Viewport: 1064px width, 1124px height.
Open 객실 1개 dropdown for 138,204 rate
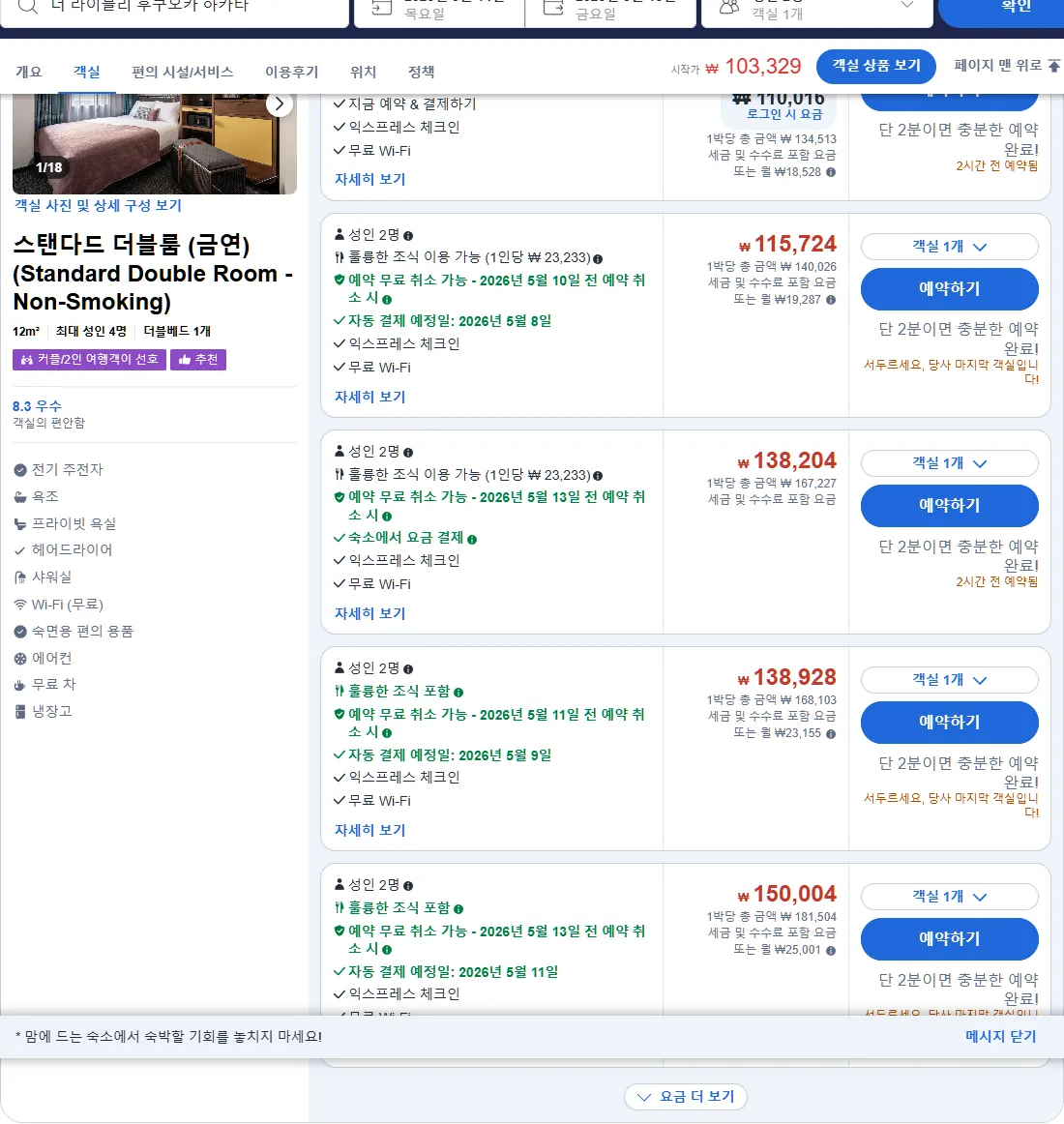[x=949, y=463]
